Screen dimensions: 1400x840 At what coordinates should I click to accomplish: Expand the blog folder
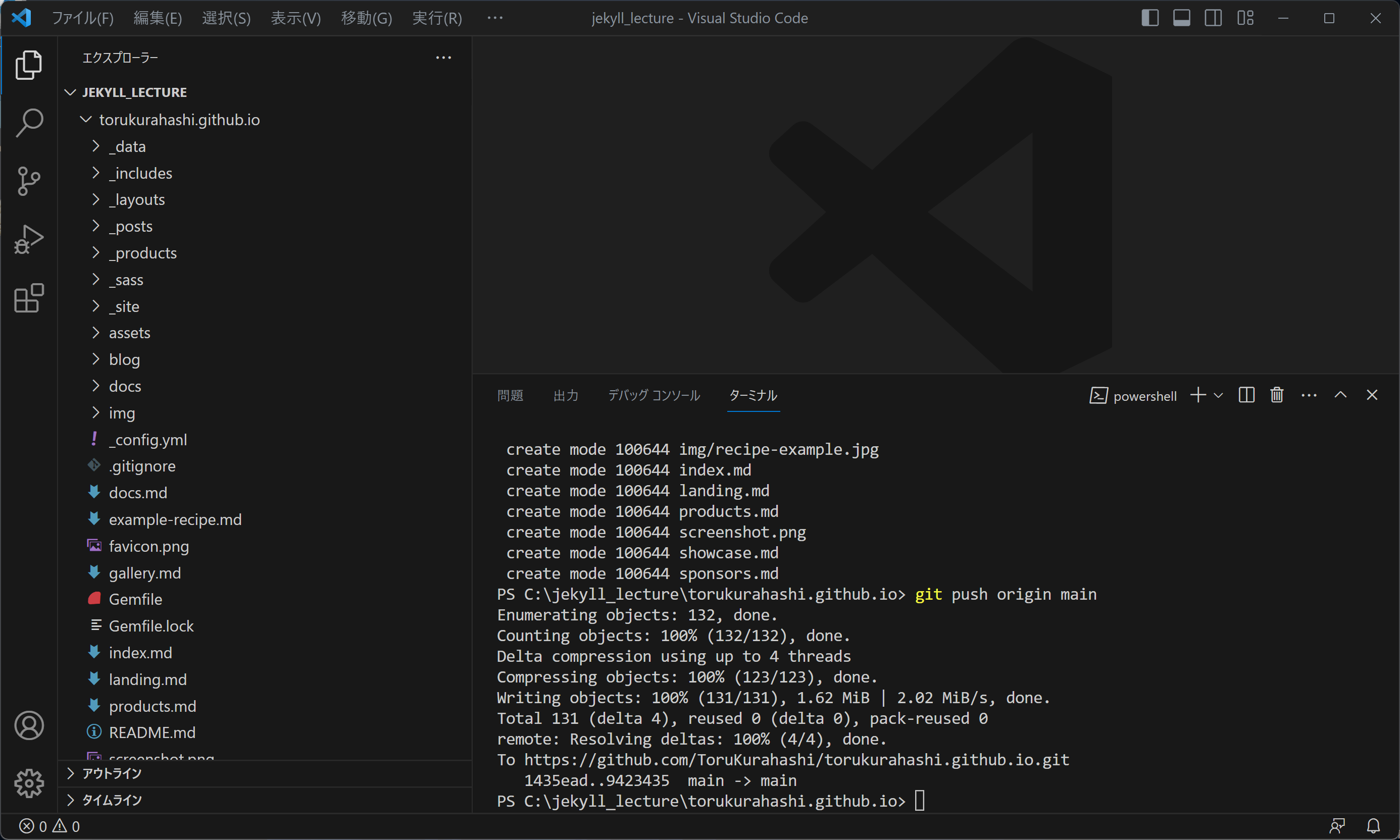click(x=265, y=359)
